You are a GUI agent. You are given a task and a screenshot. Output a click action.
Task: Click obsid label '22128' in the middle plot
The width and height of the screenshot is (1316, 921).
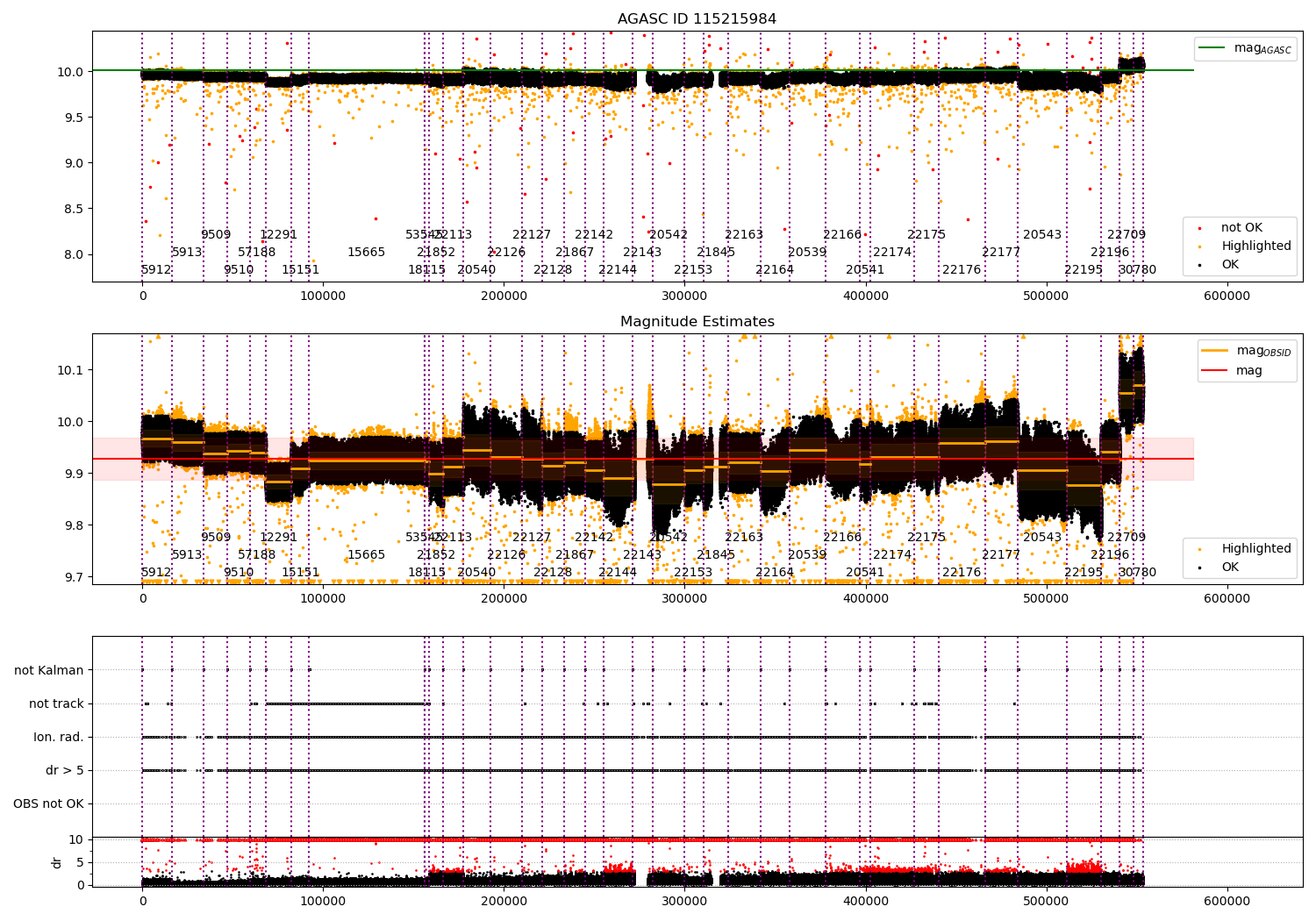[x=553, y=573]
